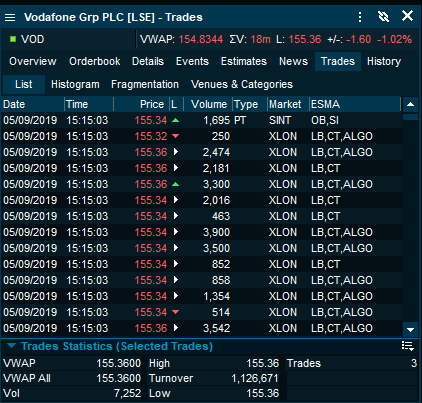Viewport: 422px width, 403px height.
Task: Click the VWAP All statistics label
Action: coord(27,378)
